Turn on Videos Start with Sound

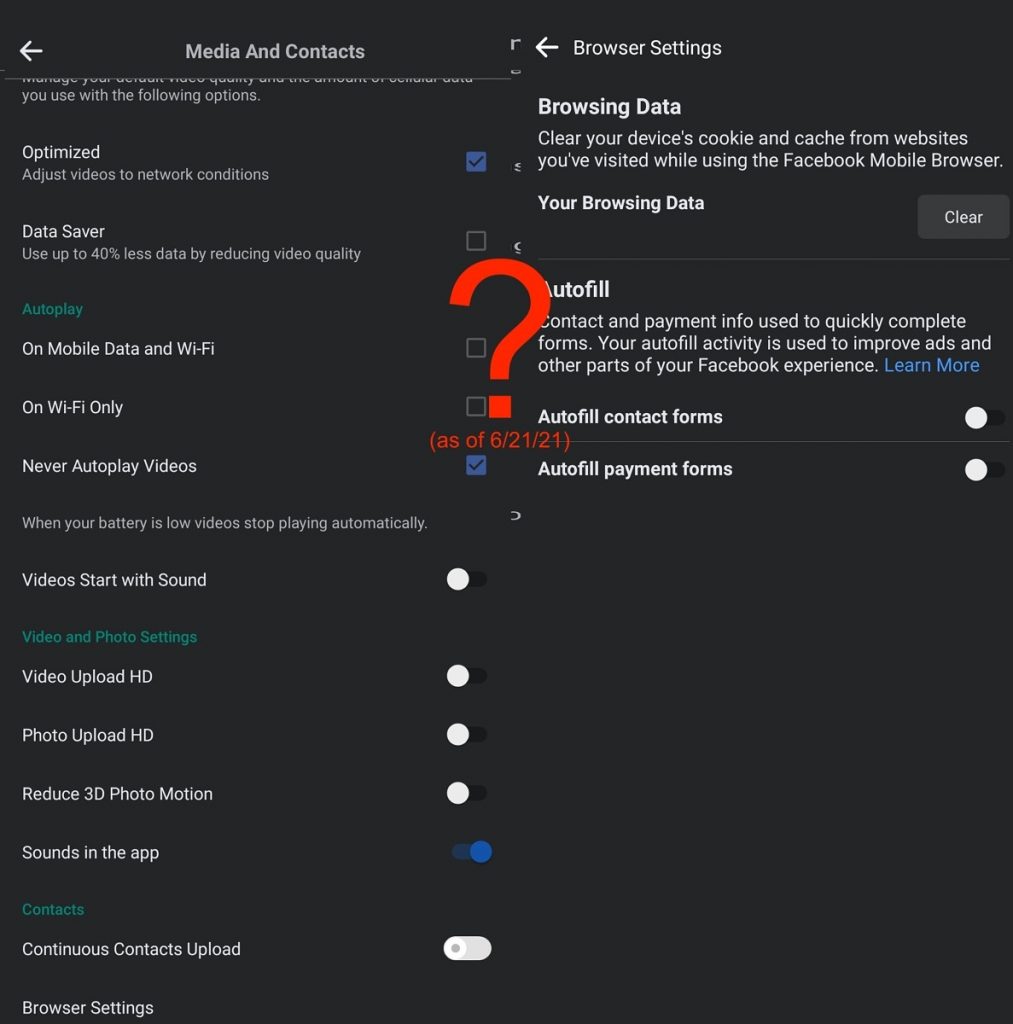(x=467, y=579)
